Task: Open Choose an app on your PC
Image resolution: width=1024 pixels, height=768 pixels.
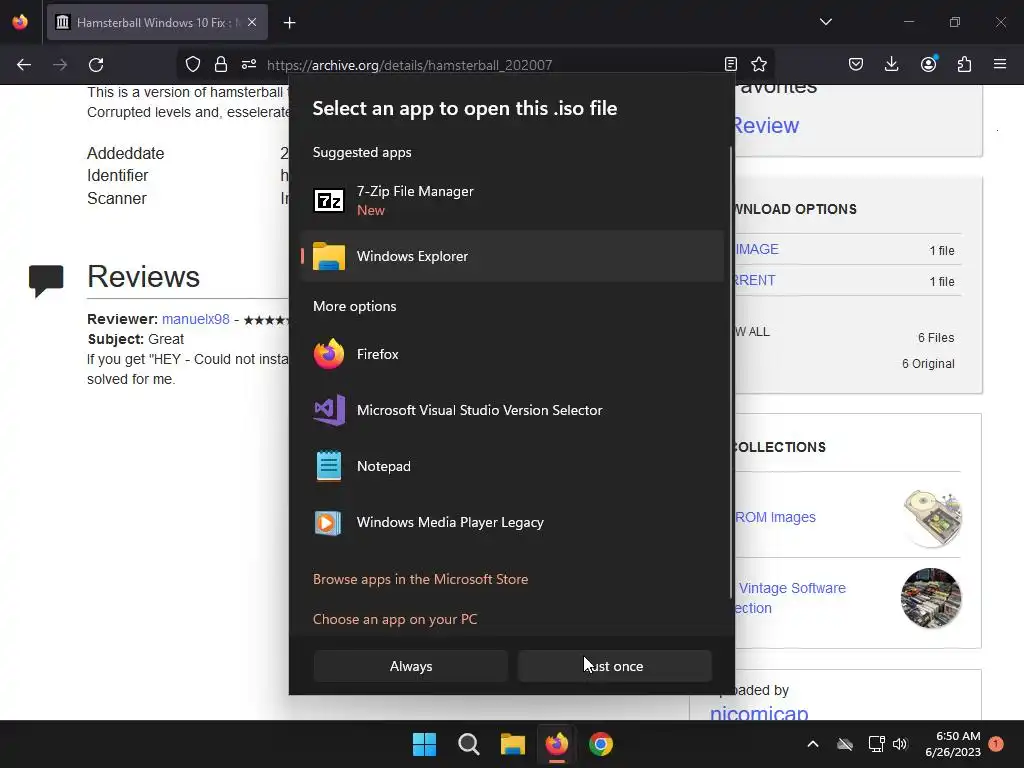Action: 395,619
